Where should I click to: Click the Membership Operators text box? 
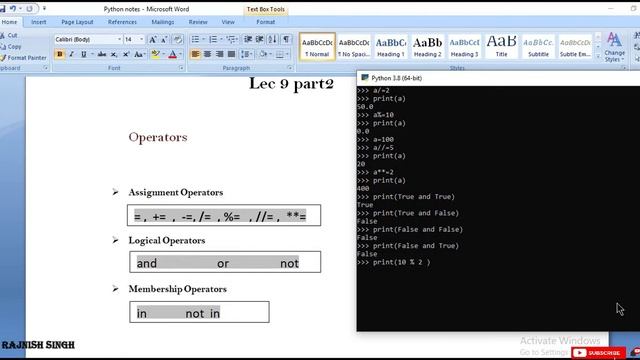200,312
